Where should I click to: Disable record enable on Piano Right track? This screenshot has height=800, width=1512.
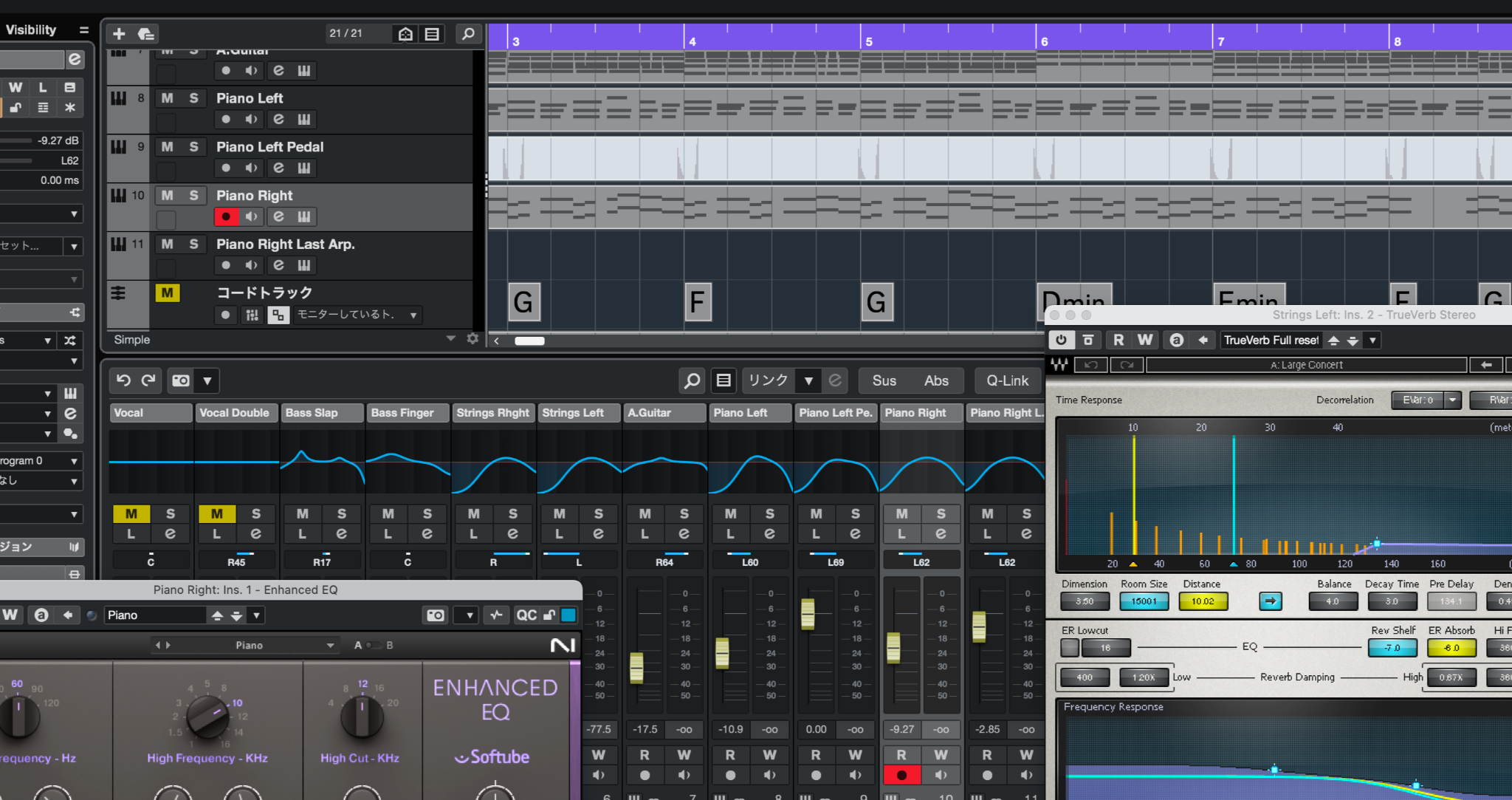point(226,216)
